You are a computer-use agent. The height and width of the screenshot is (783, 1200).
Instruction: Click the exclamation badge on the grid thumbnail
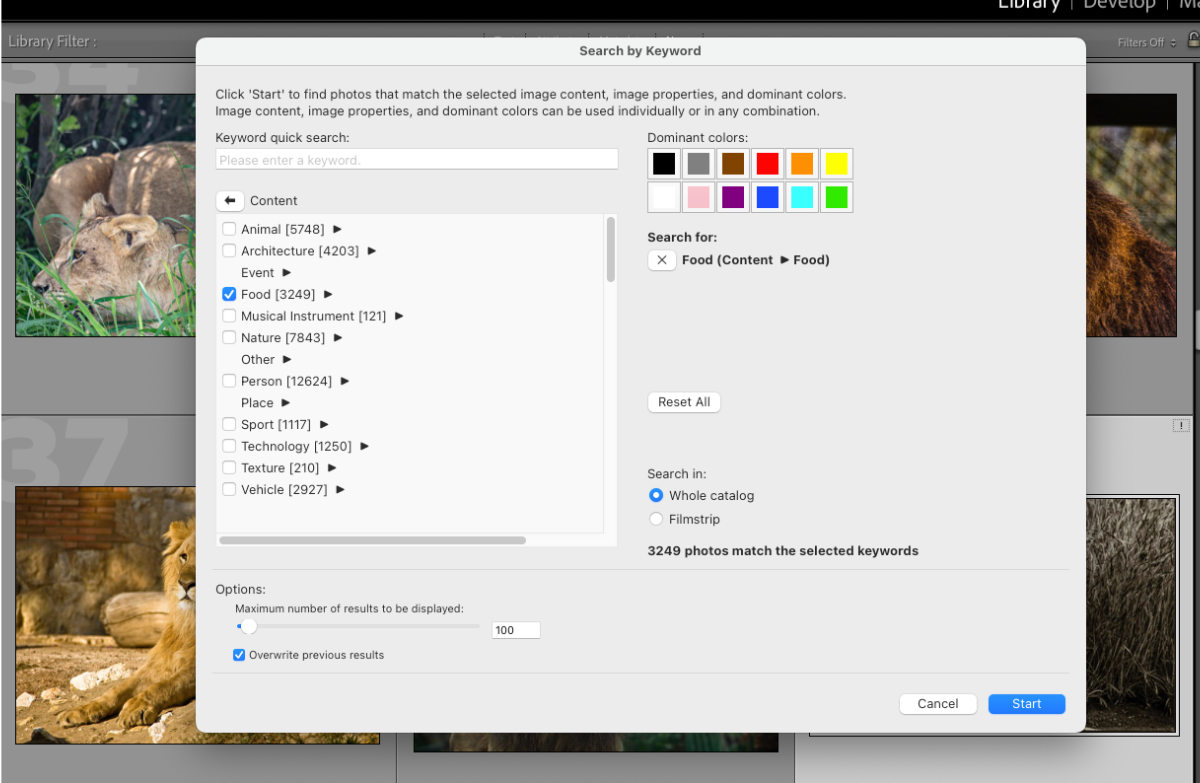(1182, 426)
